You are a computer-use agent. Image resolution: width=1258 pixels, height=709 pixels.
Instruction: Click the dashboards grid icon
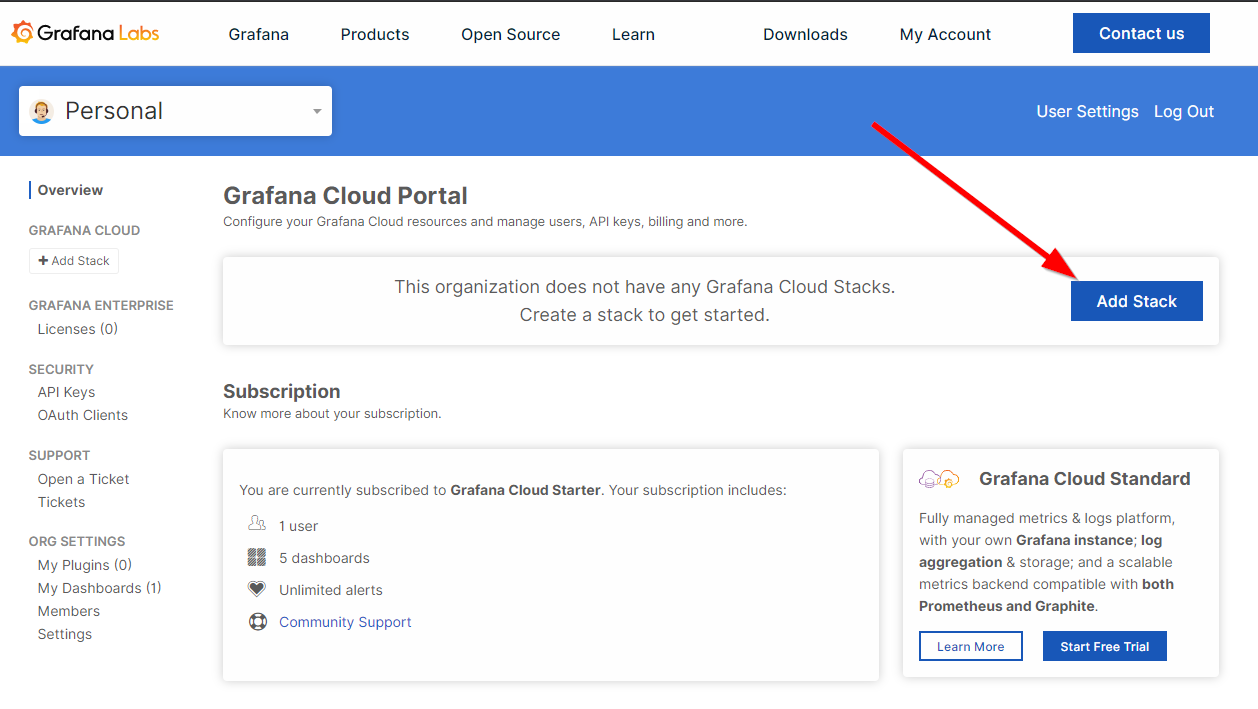257,558
